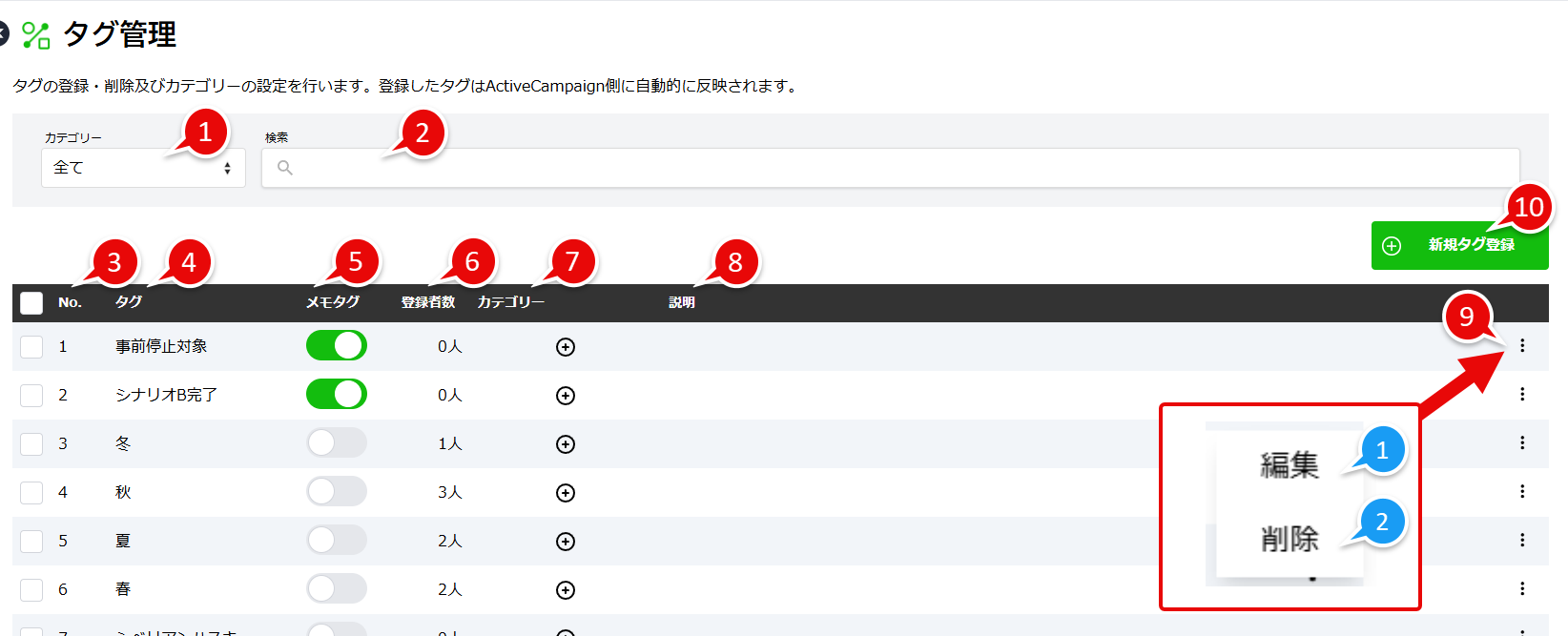This screenshot has width=1568, height=636.
Task: Click 1人 count in 冬 row
Action: (x=450, y=443)
